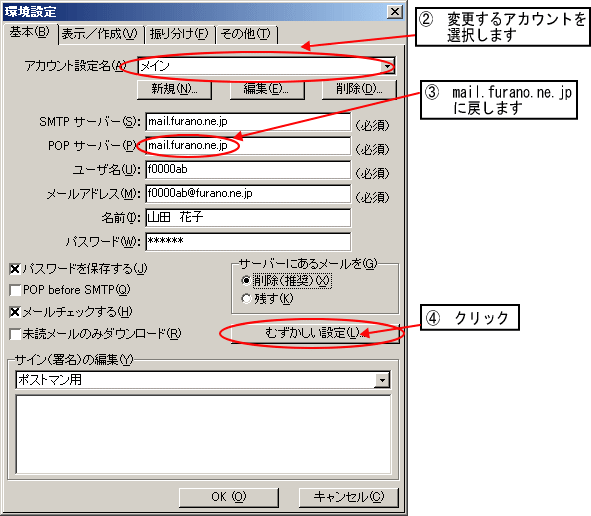Expand the アカウント設定名 dropdown

coord(387,66)
